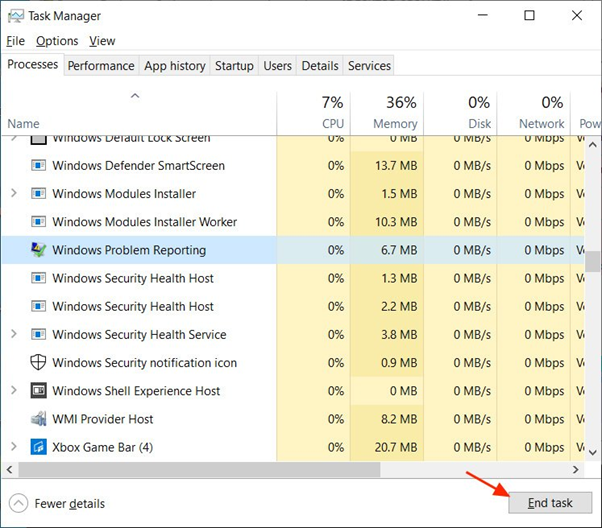Screen dimensions: 602x528
Task: Switch to the Services tab
Action: pos(369,66)
